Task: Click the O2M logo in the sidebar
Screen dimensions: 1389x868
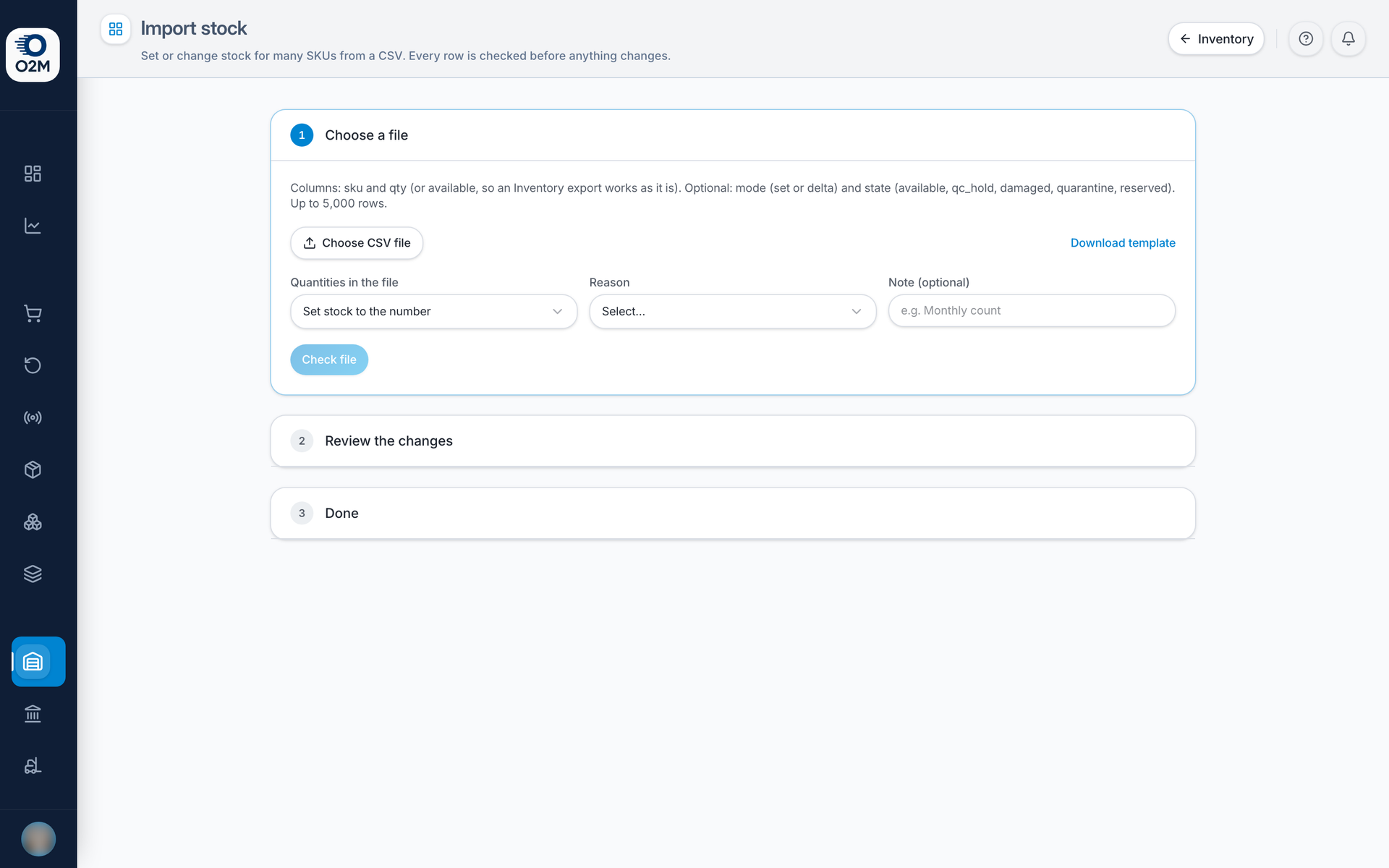Action: [x=33, y=55]
